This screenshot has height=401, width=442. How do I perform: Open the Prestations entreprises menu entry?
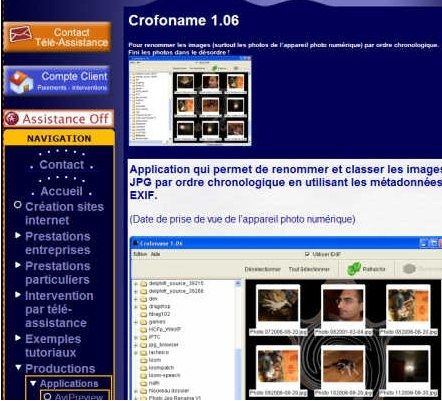click(58, 243)
